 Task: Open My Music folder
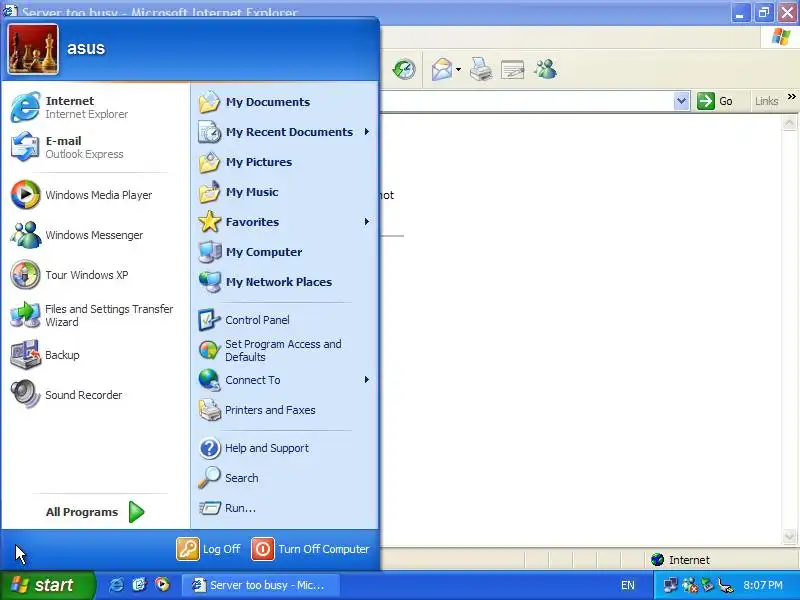(x=284, y=192)
